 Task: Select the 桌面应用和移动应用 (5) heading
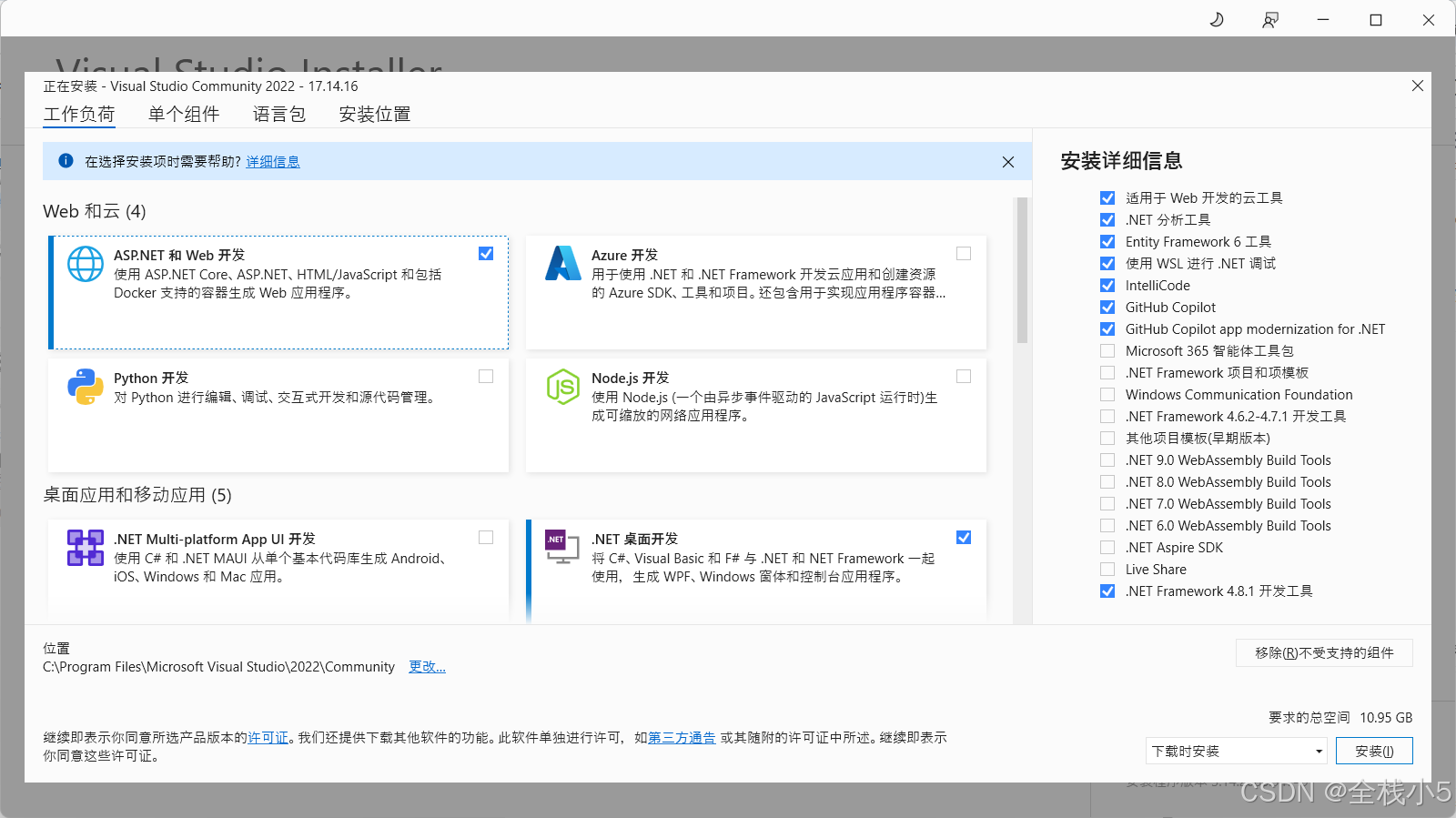tap(137, 495)
